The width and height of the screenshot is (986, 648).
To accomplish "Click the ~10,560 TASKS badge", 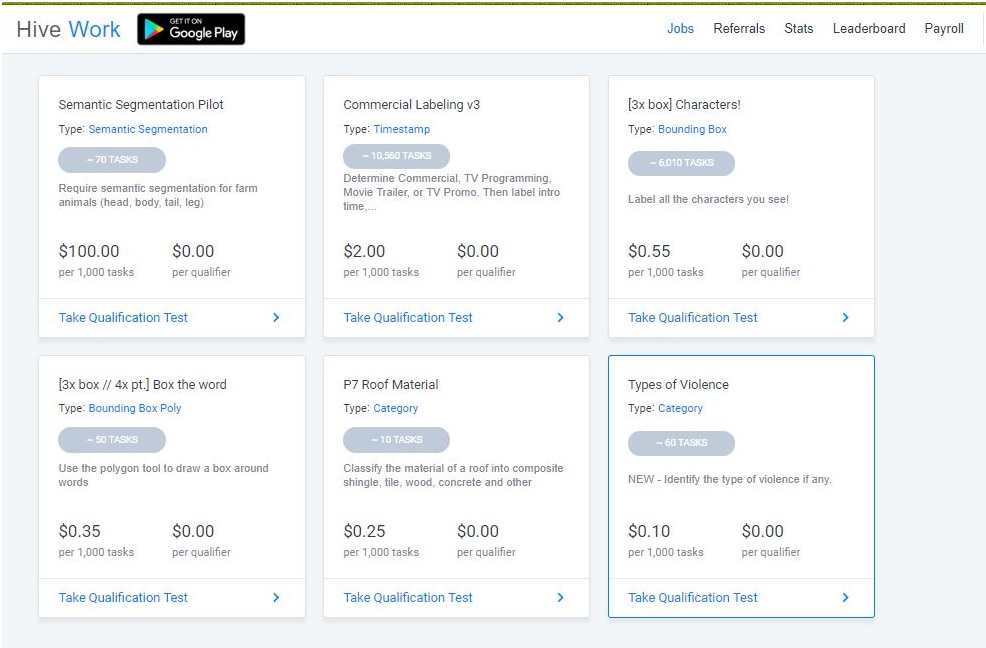I will click(396, 156).
